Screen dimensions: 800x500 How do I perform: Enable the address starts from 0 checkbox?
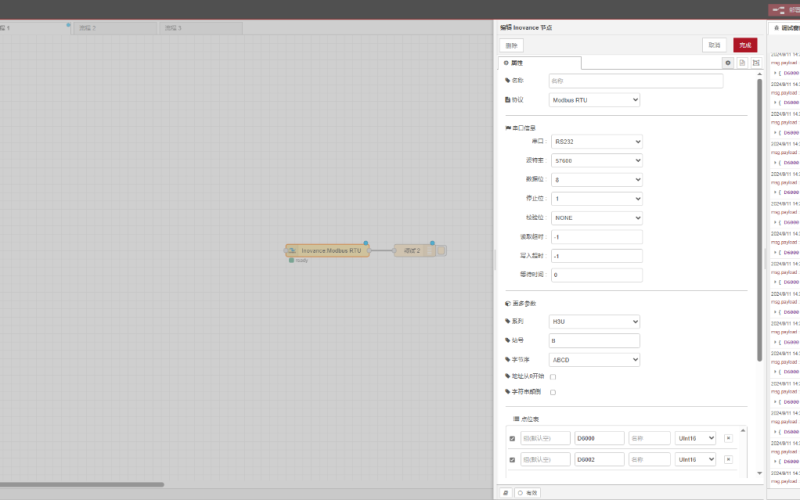553,377
